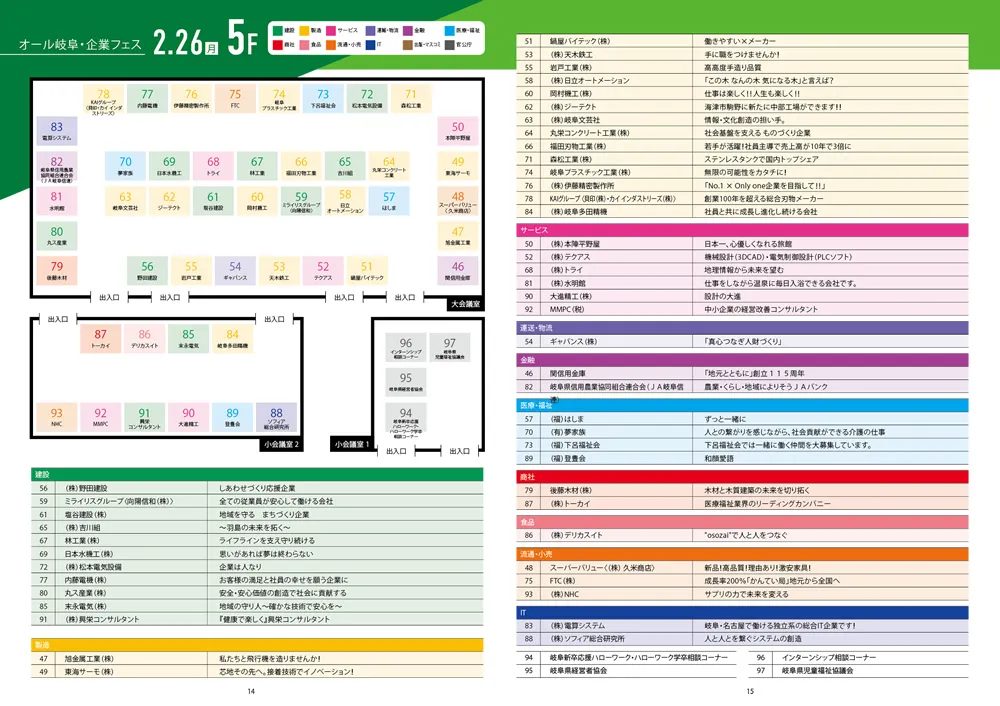Click the 大会議室 room label
Screen dimensions: 1000x706
point(466,304)
